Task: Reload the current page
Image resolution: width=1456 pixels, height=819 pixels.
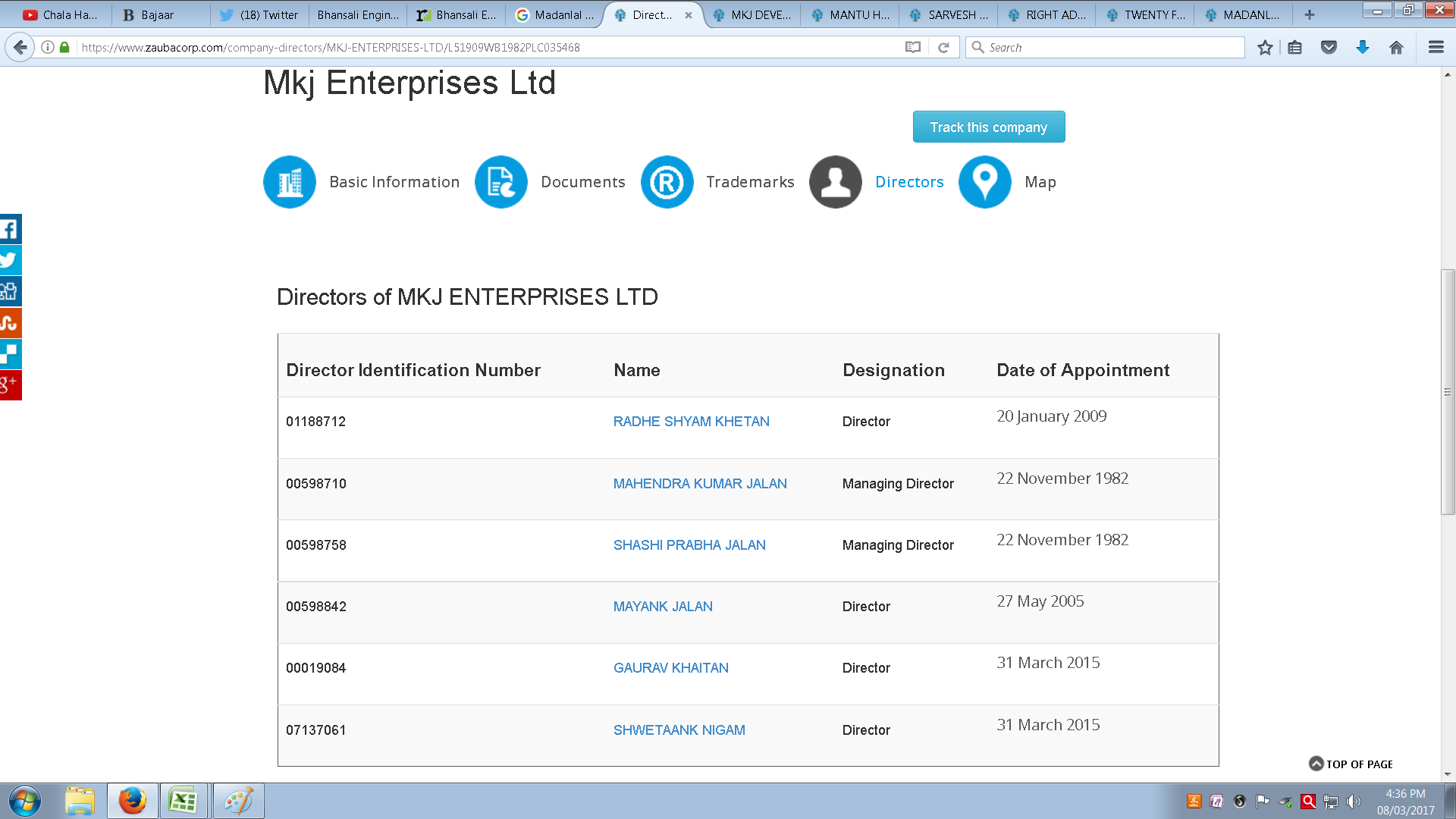Action: (x=943, y=48)
